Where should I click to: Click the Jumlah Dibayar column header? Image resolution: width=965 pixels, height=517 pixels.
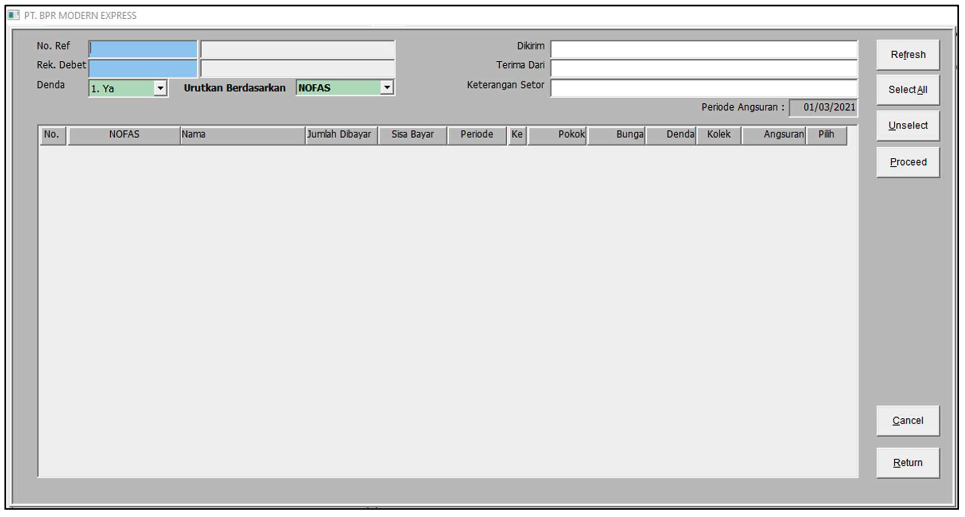340,135
